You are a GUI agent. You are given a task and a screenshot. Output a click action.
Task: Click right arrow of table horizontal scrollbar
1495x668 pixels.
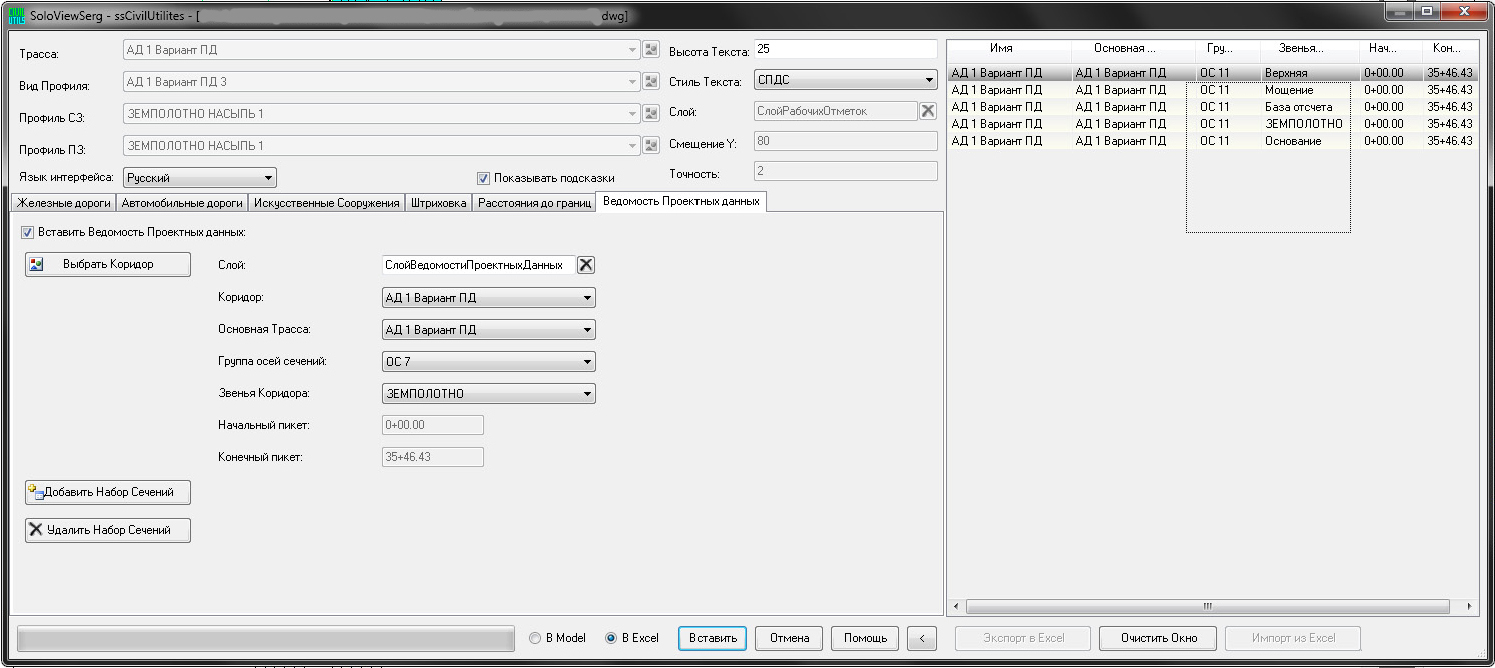1469,607
